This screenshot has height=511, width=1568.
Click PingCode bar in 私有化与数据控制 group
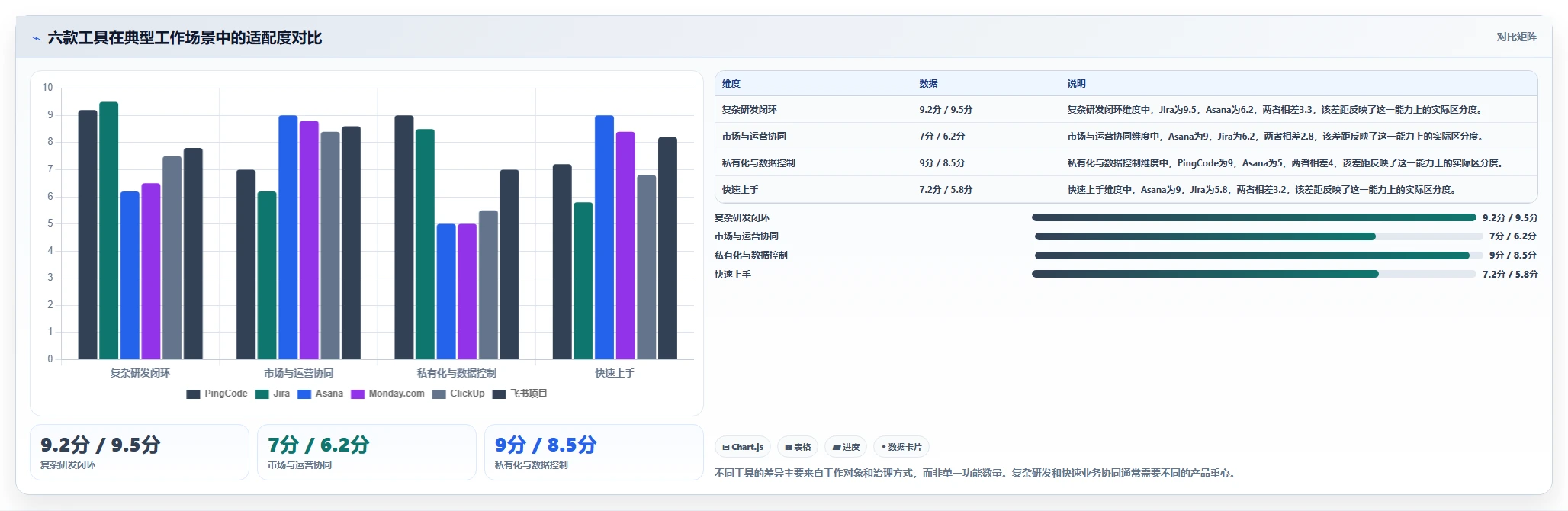point(404,237)
